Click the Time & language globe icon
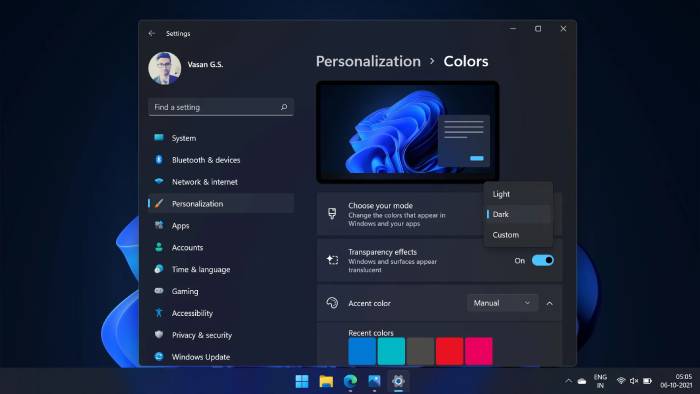 pyautogui.click(x=159, y=269)
